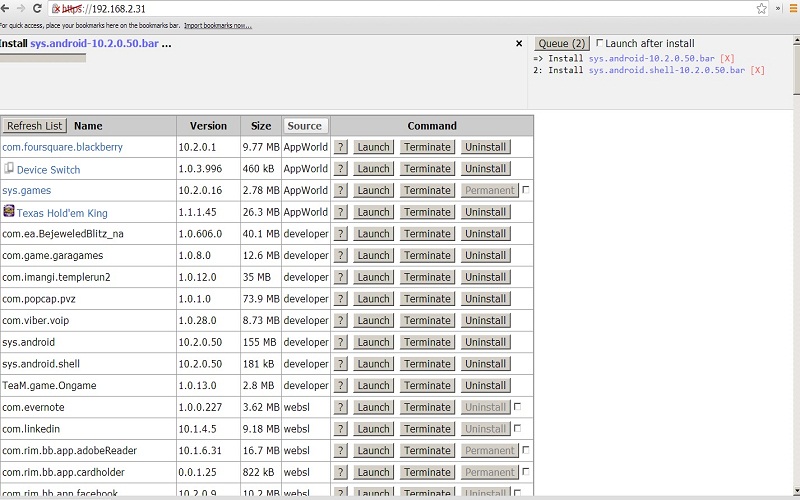
Task: Open Device Switch app icon
Action: pos(9,168)
